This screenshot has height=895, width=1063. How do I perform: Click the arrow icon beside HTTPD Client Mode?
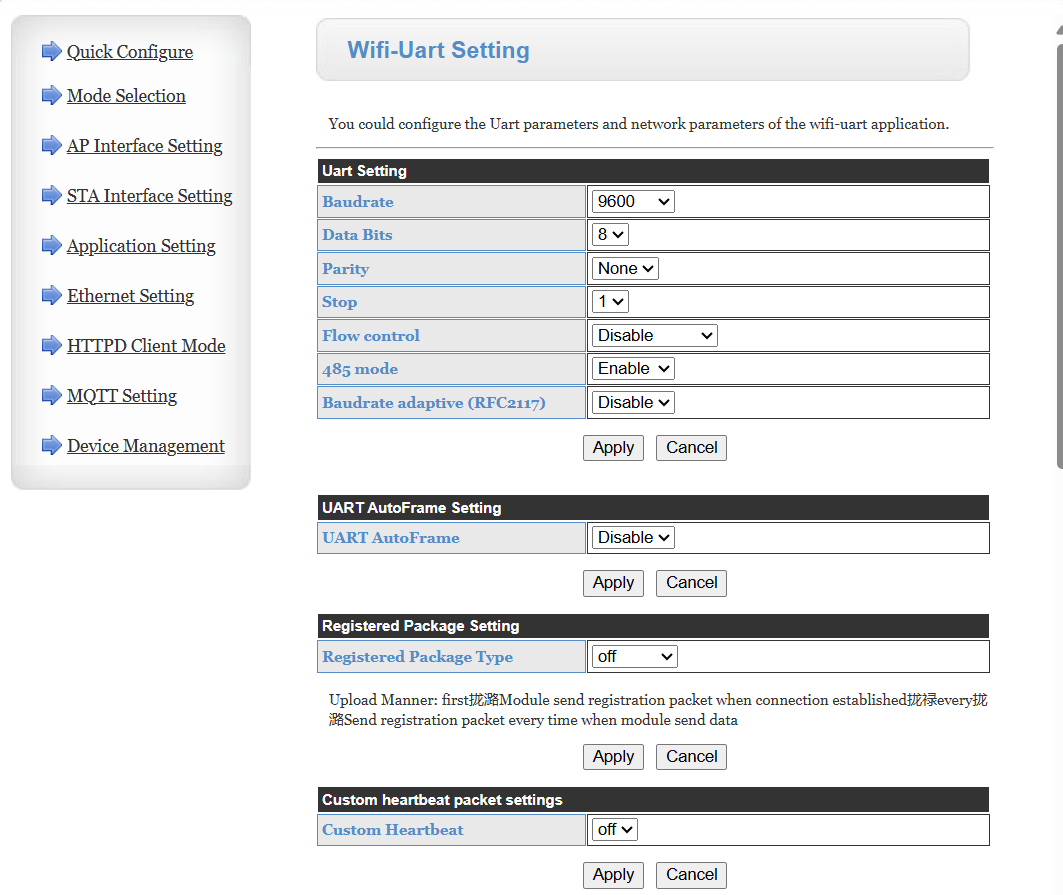coord(52,345)
